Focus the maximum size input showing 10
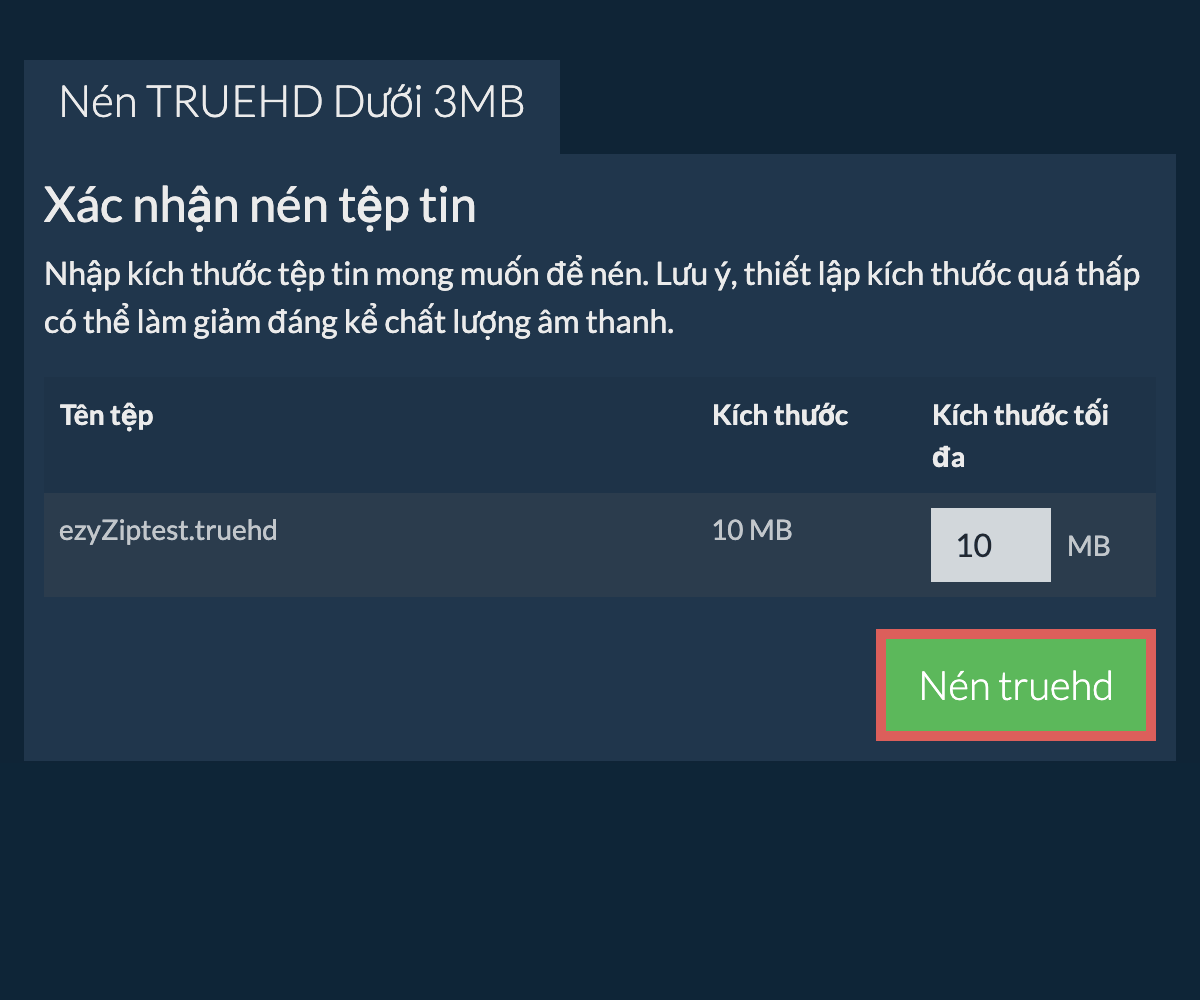This screenshot has height=1000, width=1200. 990,545
